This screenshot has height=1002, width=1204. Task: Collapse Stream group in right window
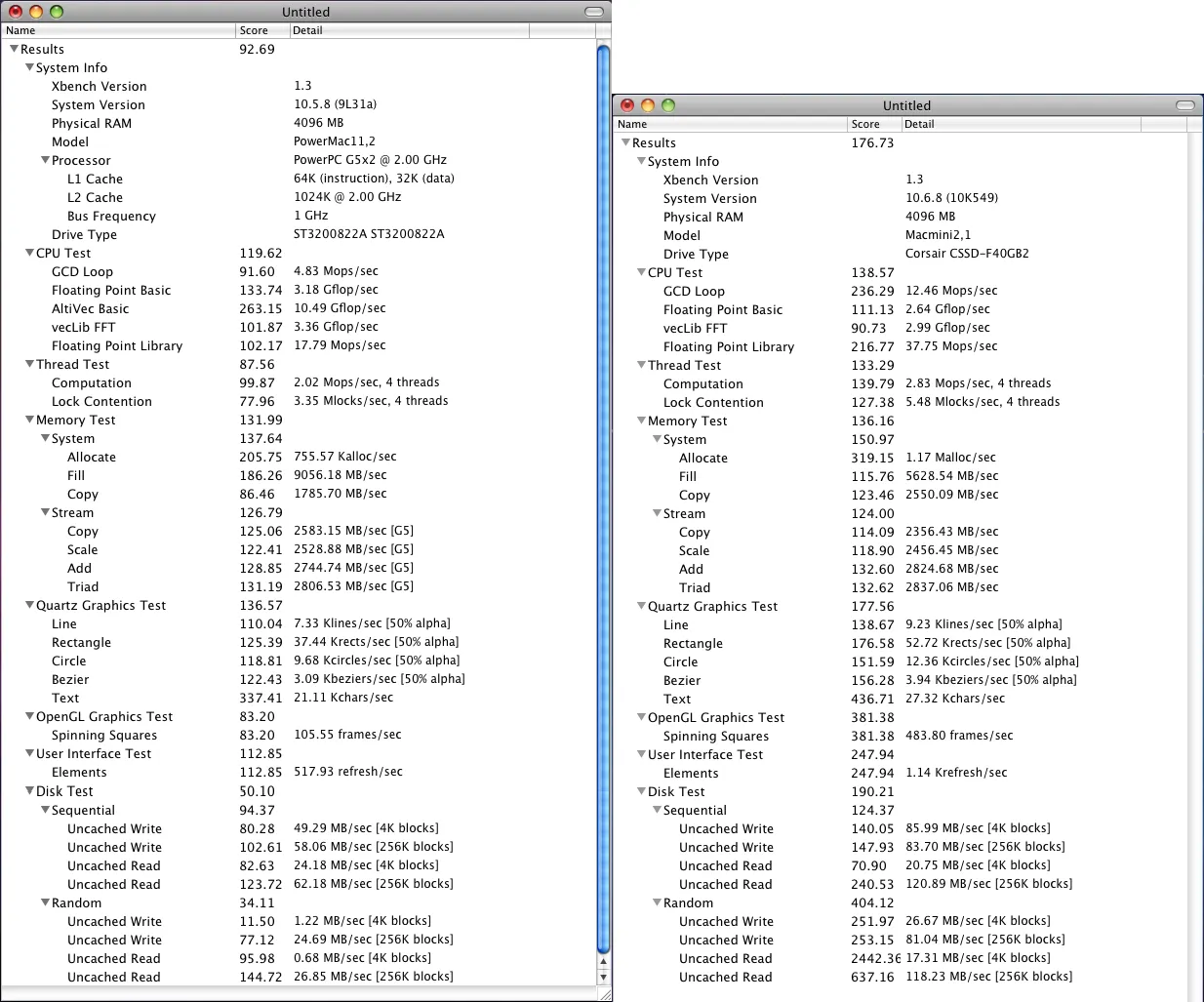tap(657, 513)
